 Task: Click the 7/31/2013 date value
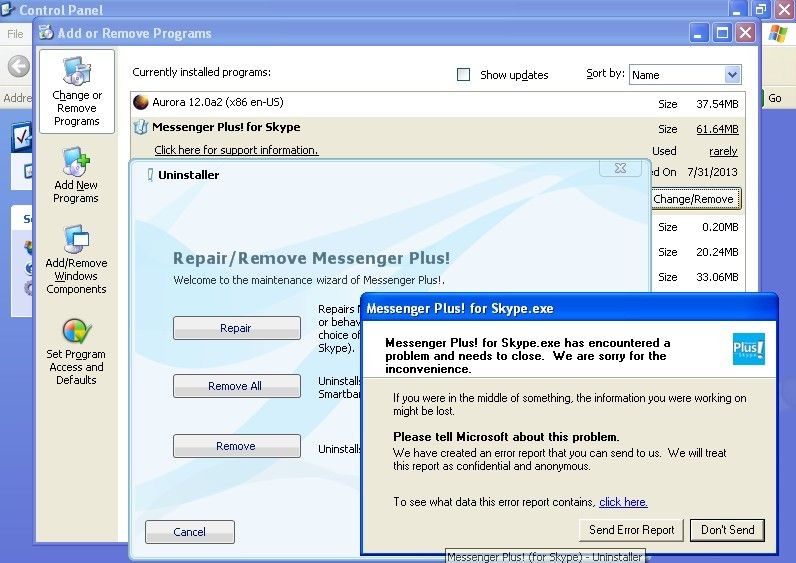pyautogui.click(x=712, y=172)
